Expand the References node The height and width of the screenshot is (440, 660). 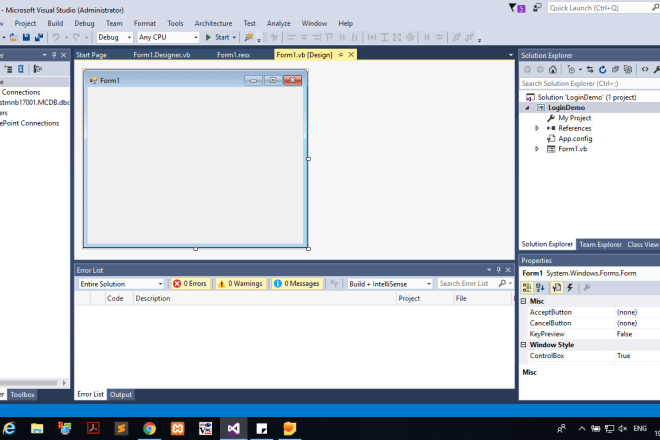pyautogui.click(x=537, y=128)
